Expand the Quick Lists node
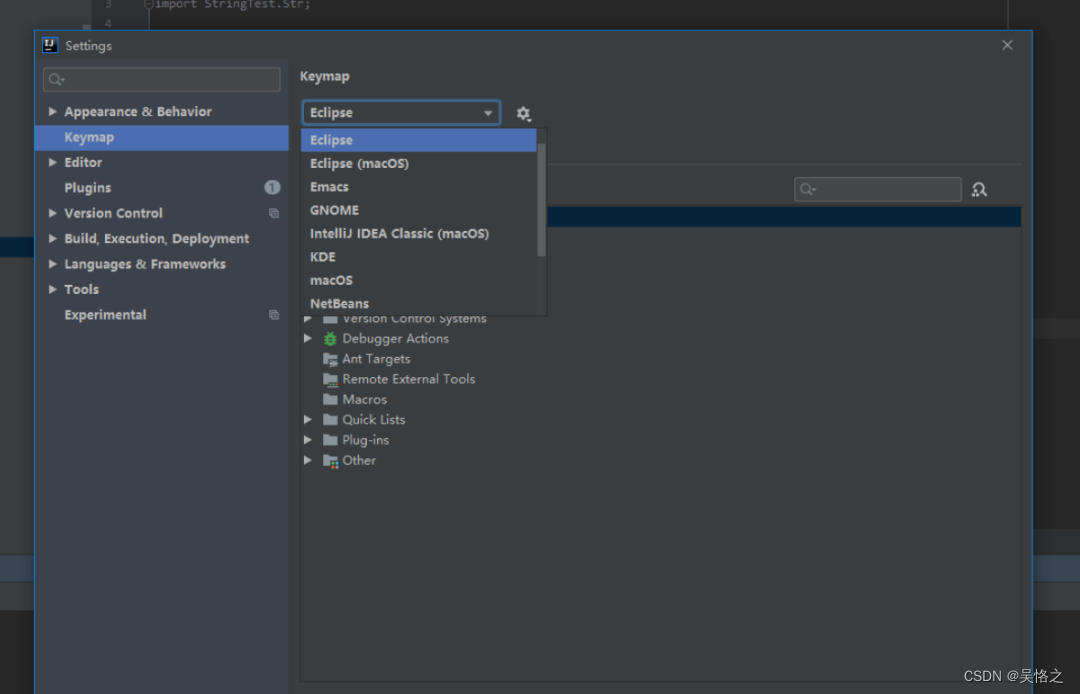 pyautogui.click(x=308, y=420)
